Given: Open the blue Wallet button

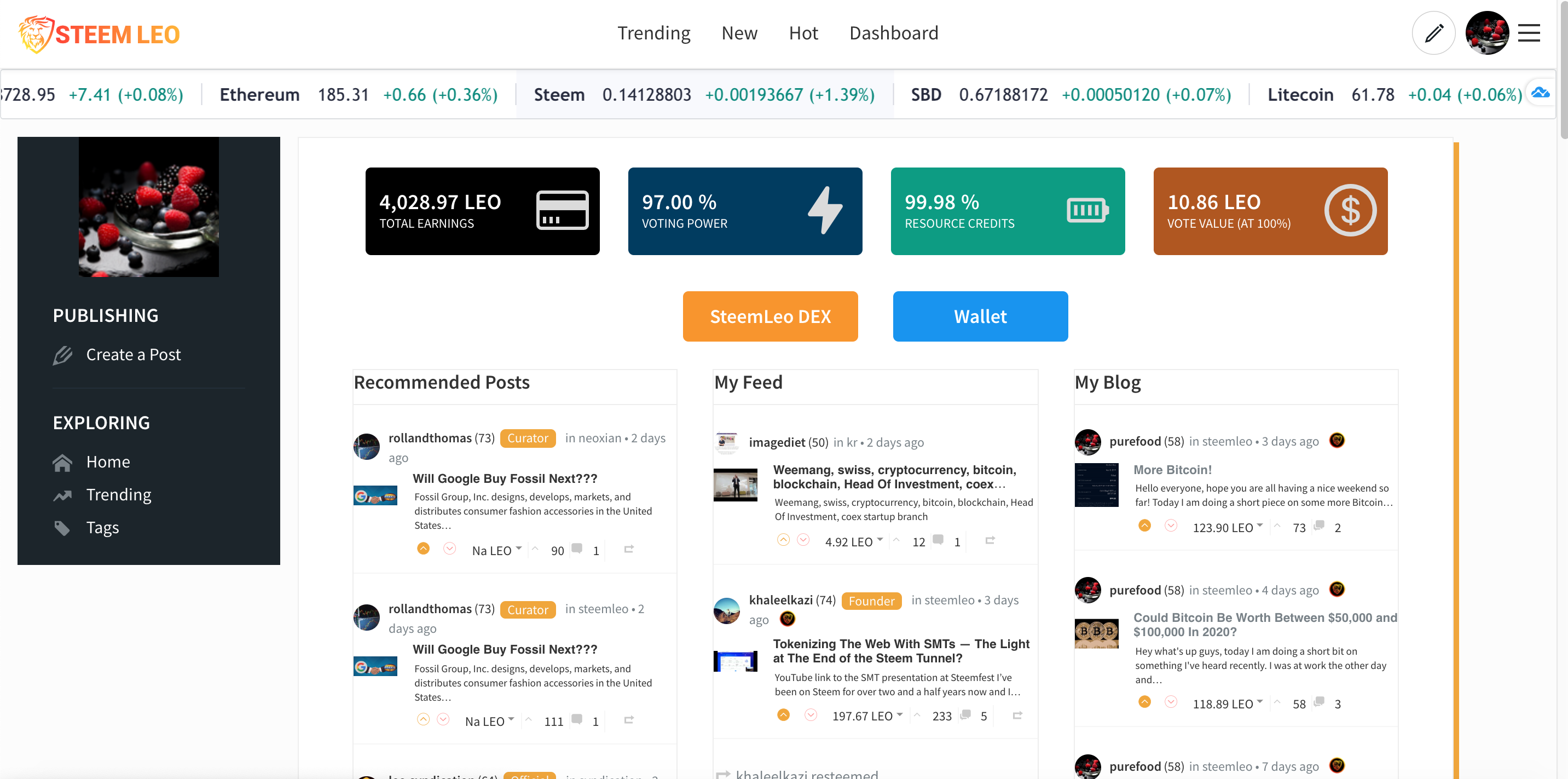Looking at the screenshot, I should point(980,317).
